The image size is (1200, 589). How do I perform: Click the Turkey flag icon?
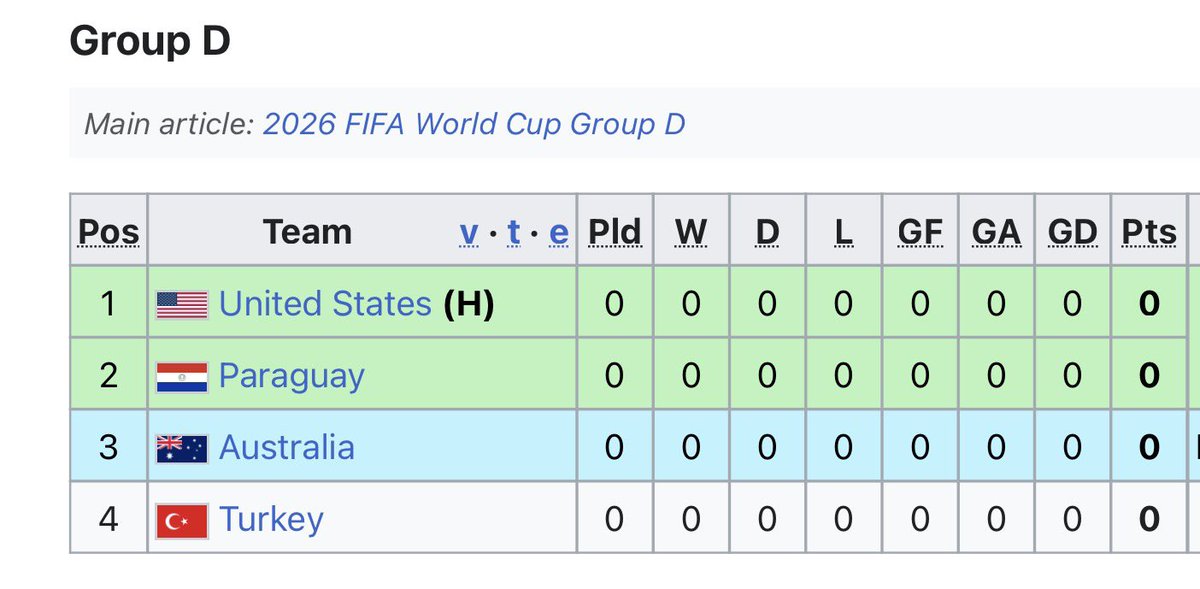182,520
